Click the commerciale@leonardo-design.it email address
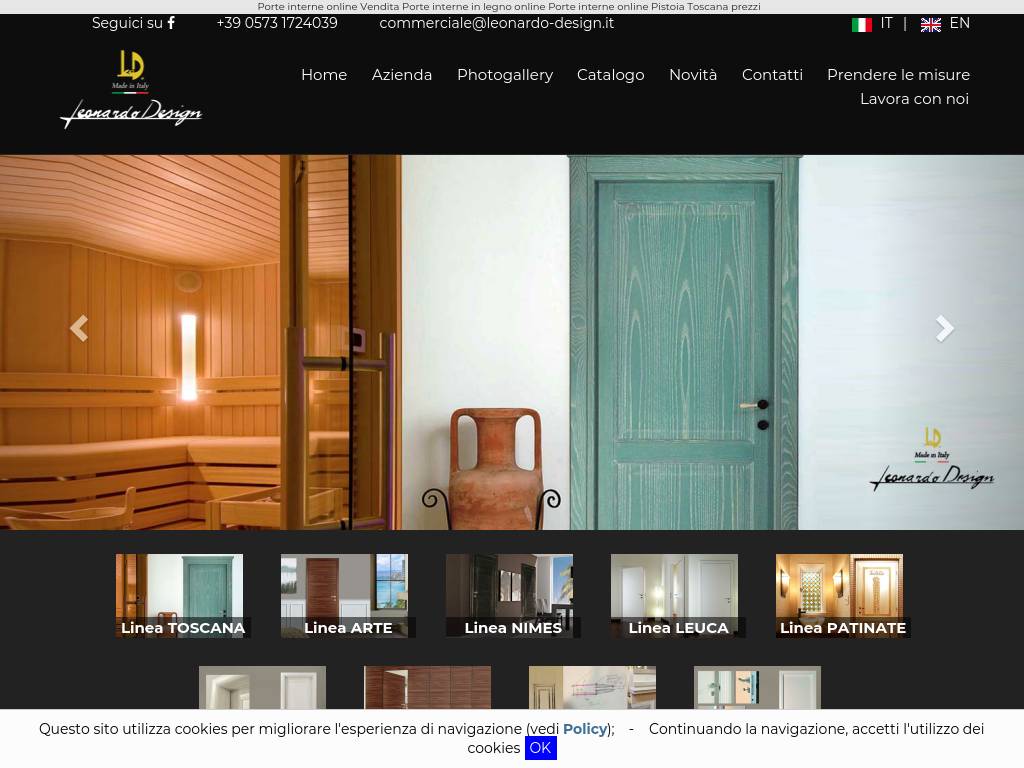Image resolution: width=1024 pixels, height=768 pixels. click(x=496, y=23)
